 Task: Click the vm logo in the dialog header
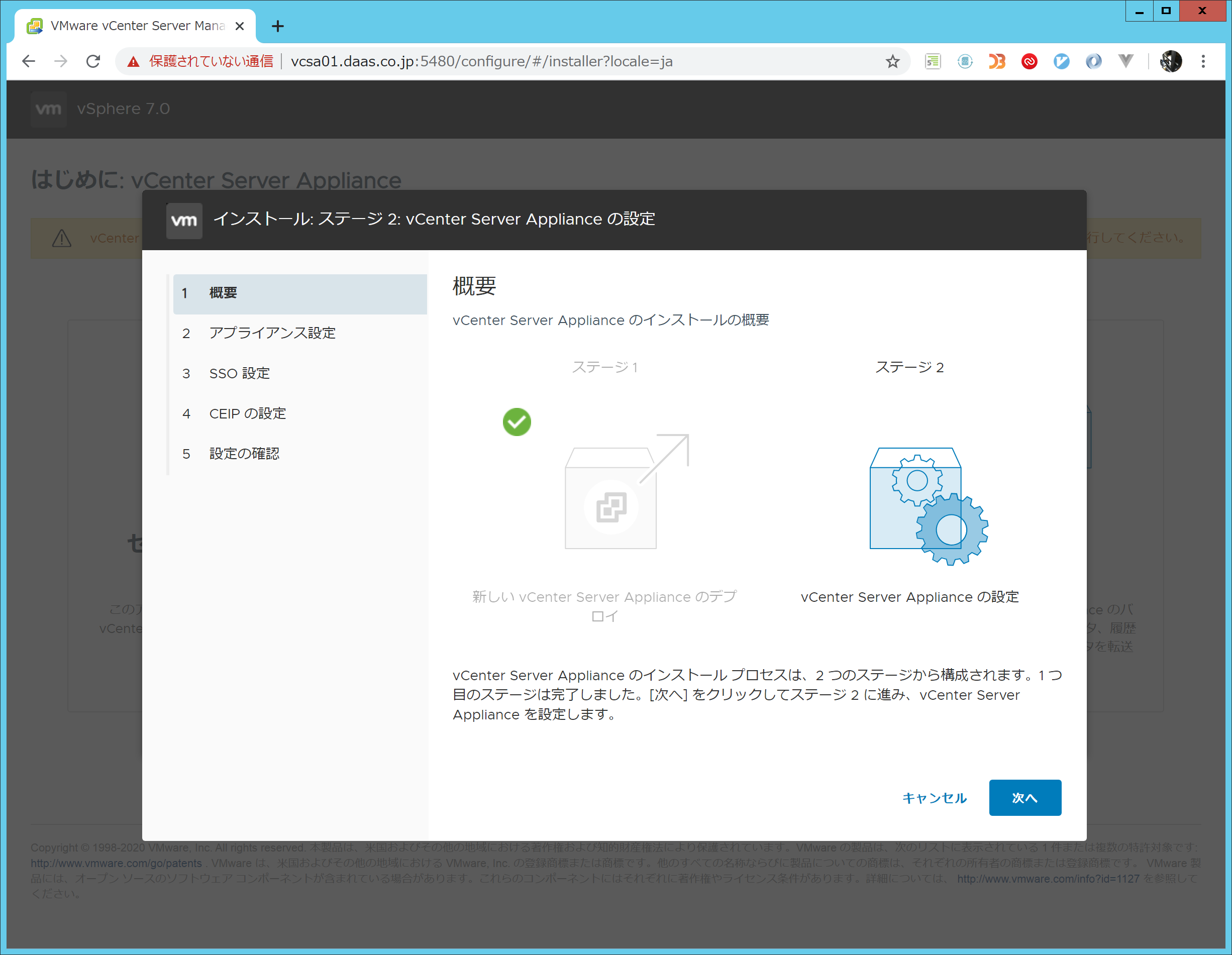point(184,220)
